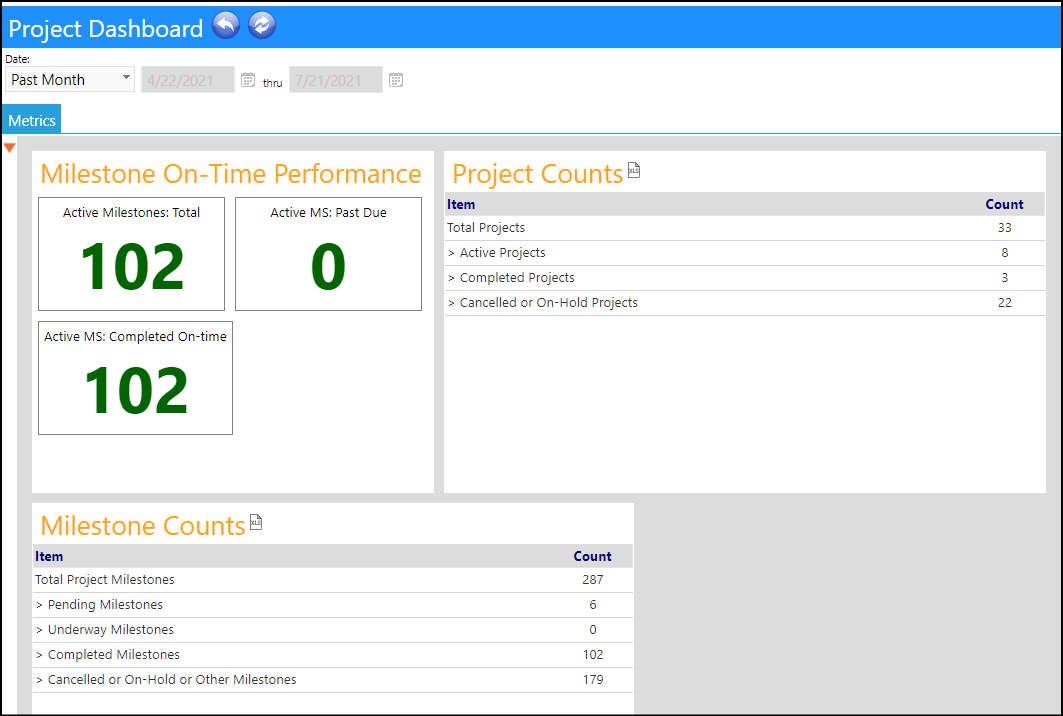This screenshot has height=716, width=1063.
Task: Select Cancelled or On-Hold Projects row
Action: tap(744, 303)
